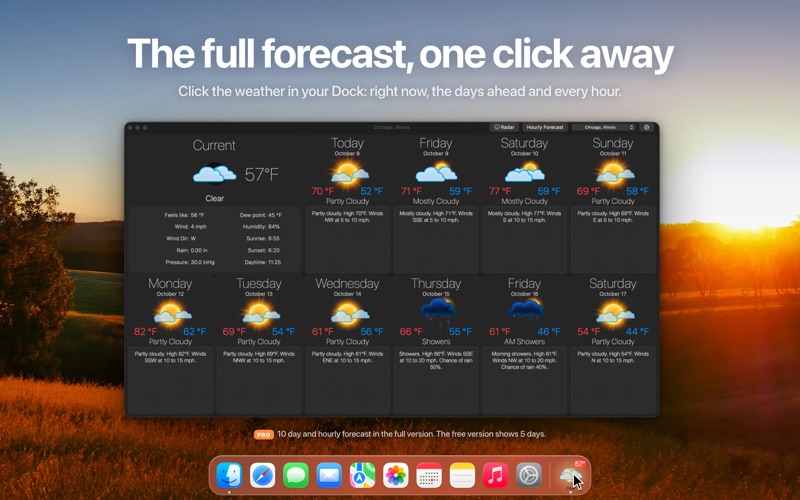The image size is (800, 500).
Task: Click 'Pressure: 30.0 inHg' detail
Action: (x=190, y=262)
